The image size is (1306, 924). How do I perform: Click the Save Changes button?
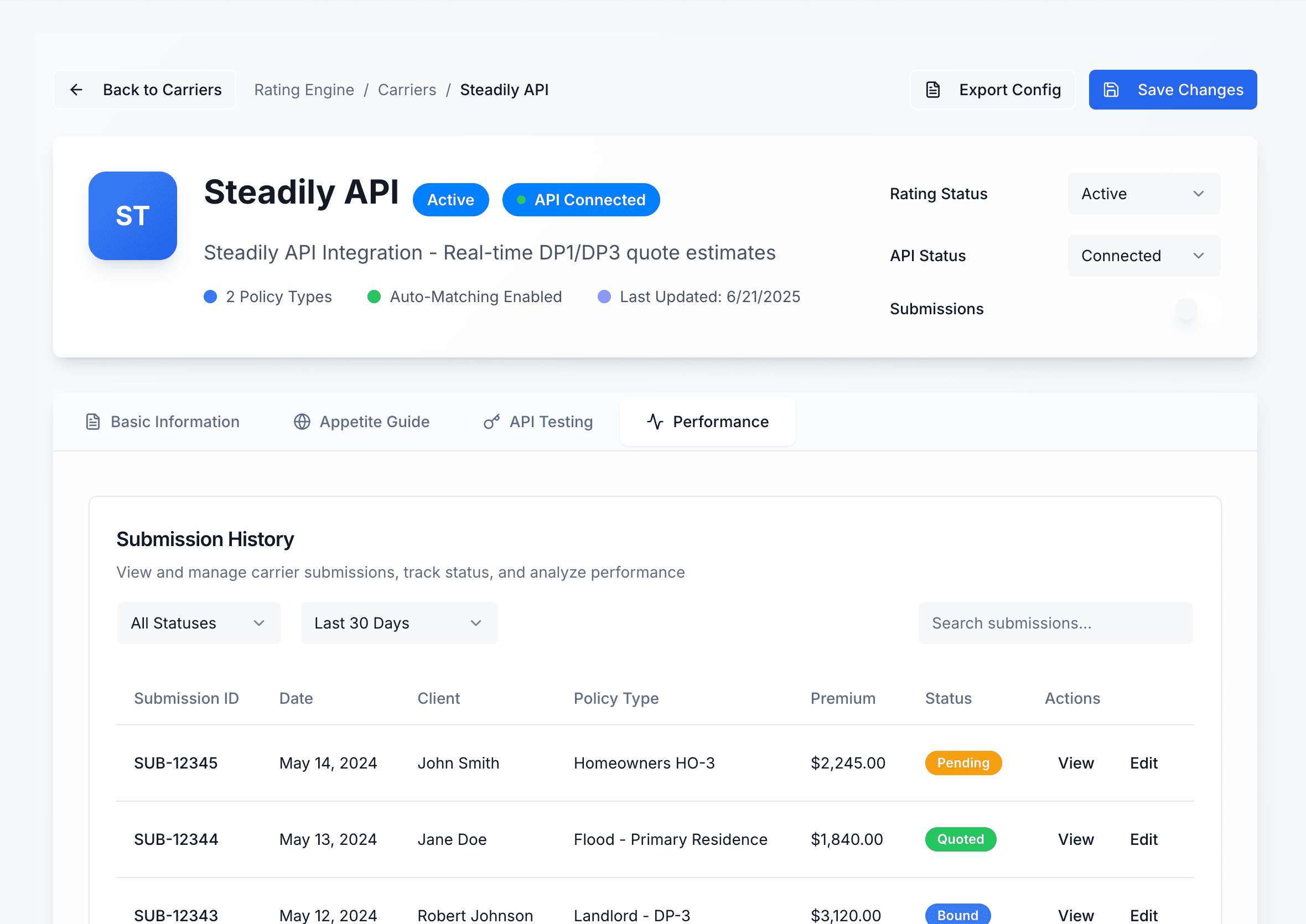1172,89
